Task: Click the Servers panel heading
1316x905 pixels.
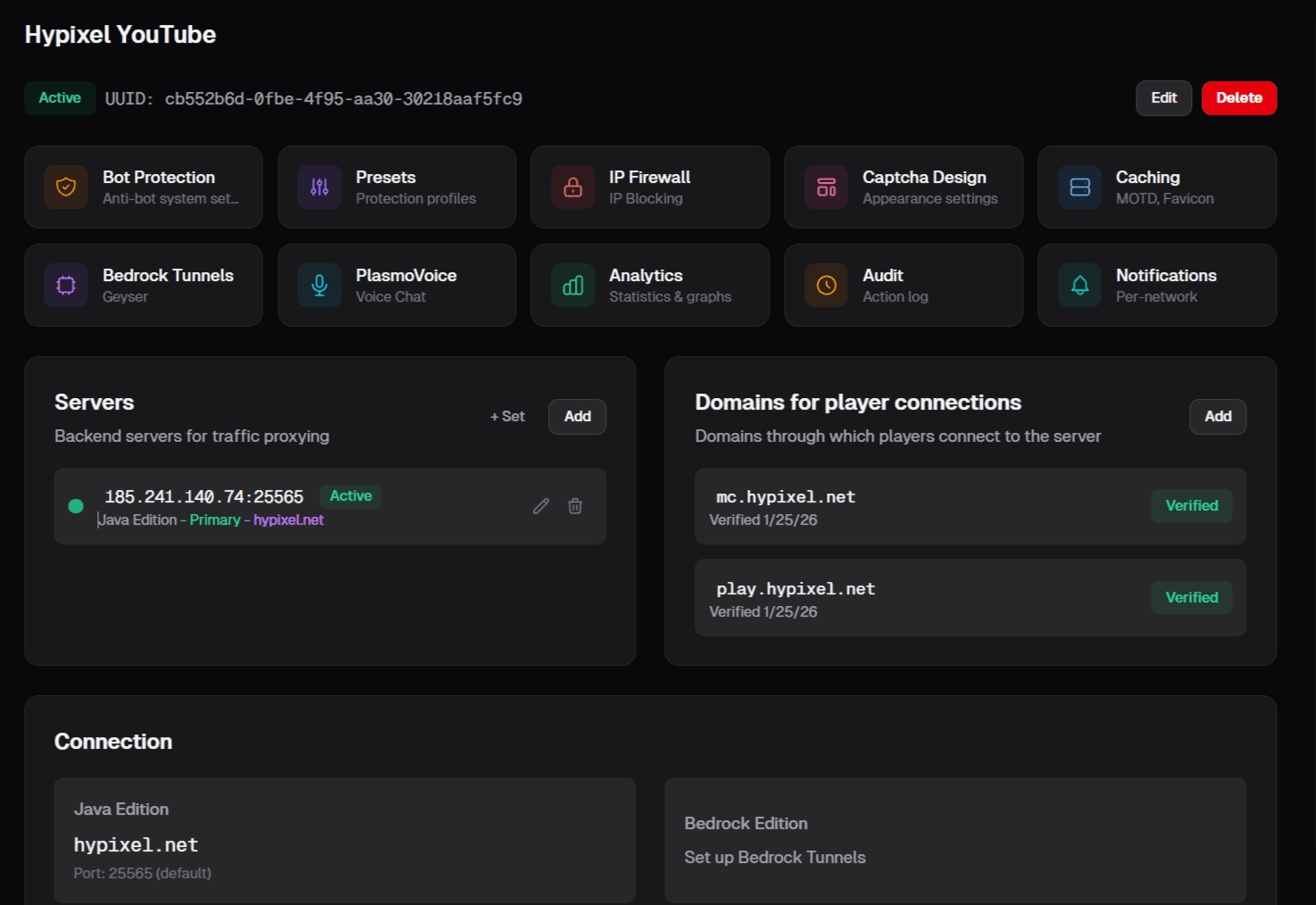Action: pos(94,403)
